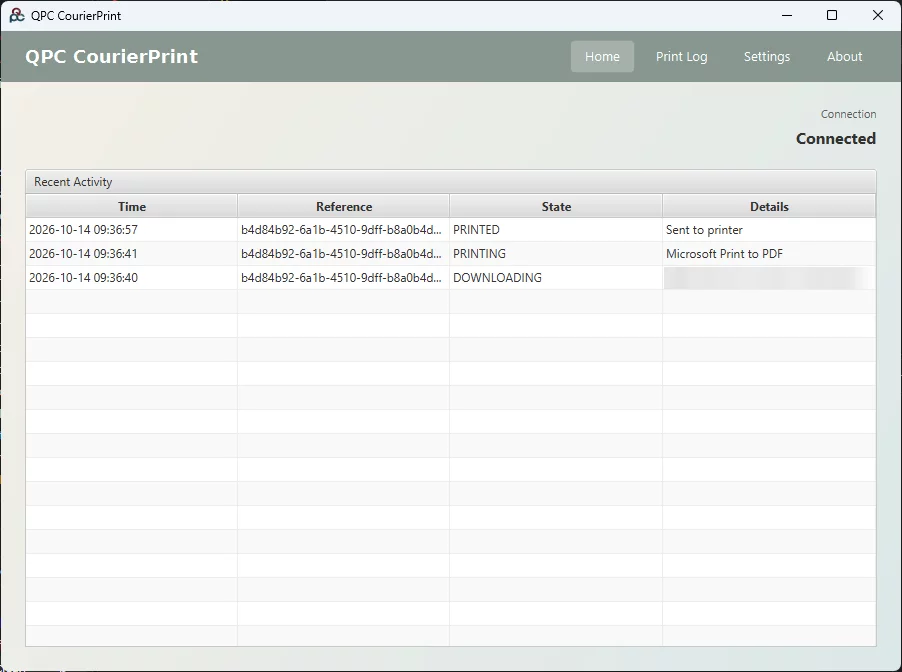Image resolution: width=902 pixels, height=672 pixels.
Task: Click the Reference column header
Action: tap(343, 207)
